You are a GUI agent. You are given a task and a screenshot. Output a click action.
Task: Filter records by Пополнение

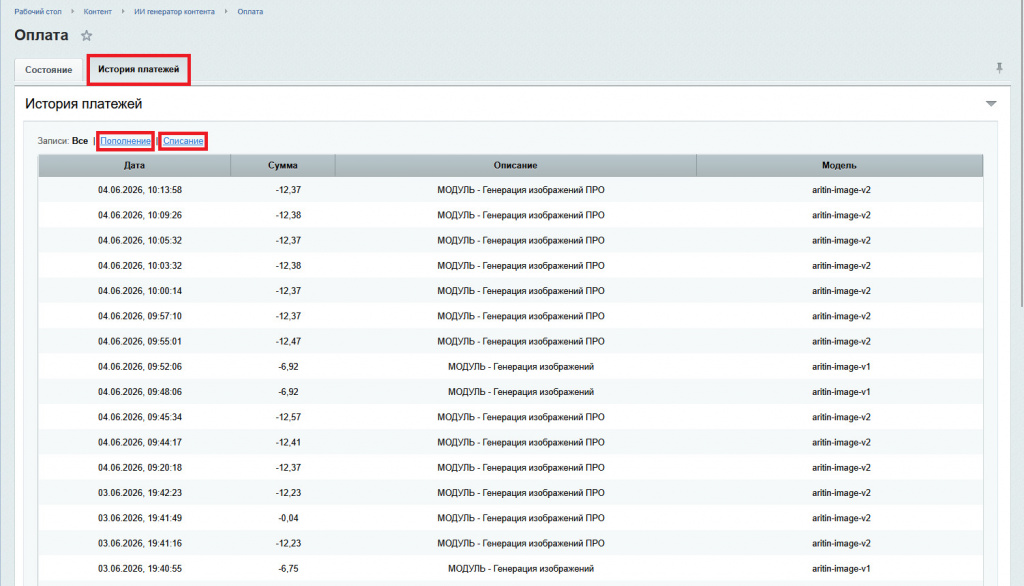[x=125, y=141]
